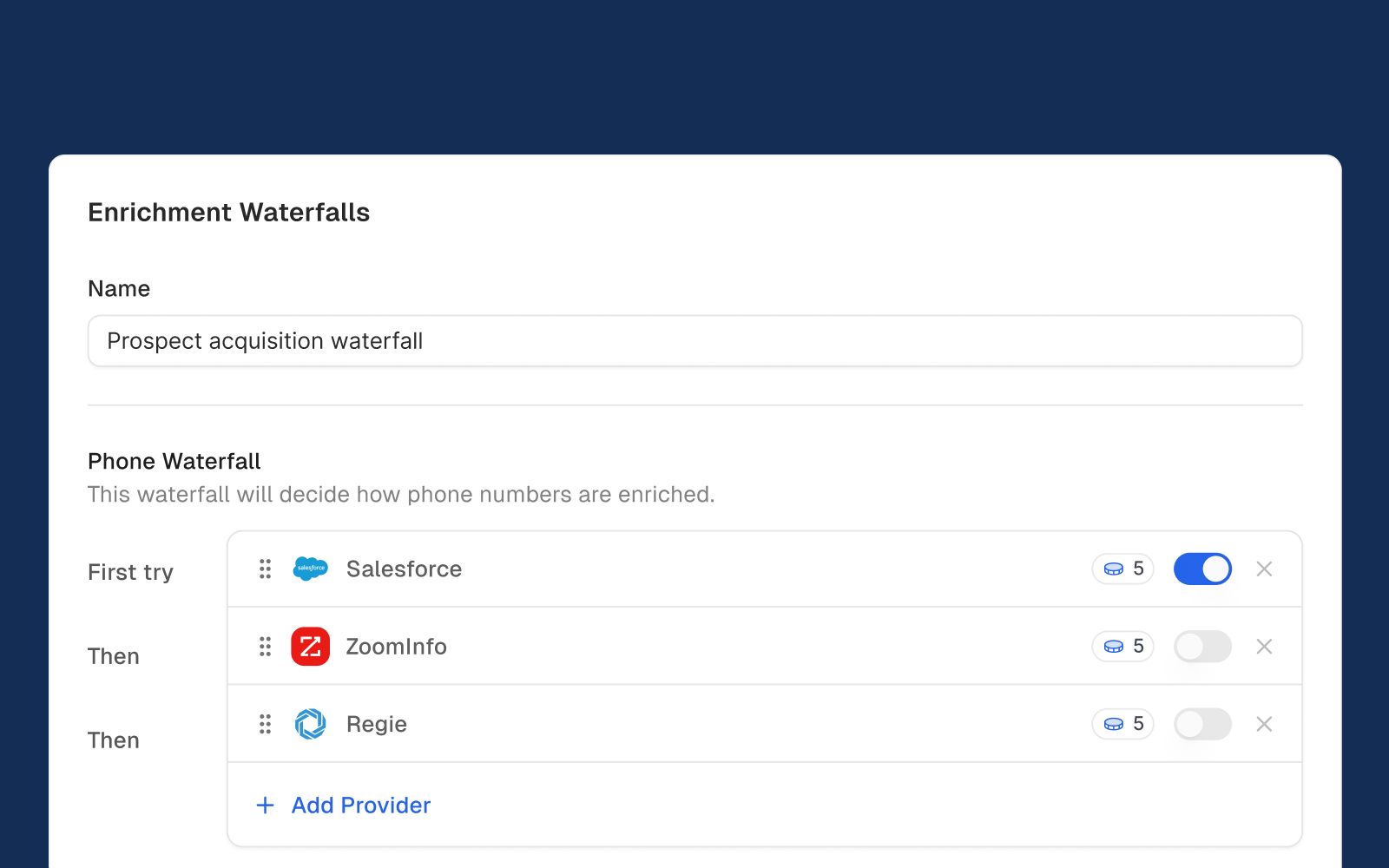Select the waterfall Name input field
The width and height of the screenshot is (1389, 868).
pyautogui.click(x=694, y=341)
